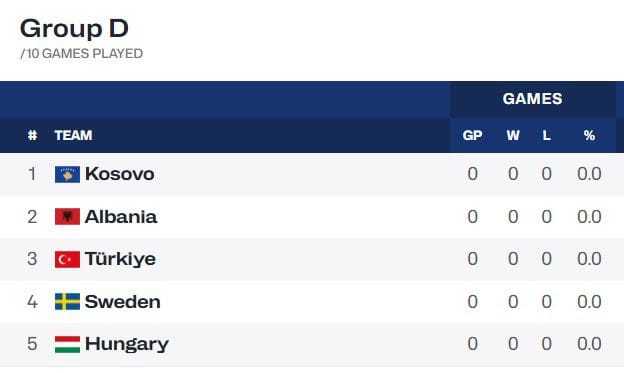Sort by the % column header
This screenshot has width=624, height=373.
[x=589, y=135]
